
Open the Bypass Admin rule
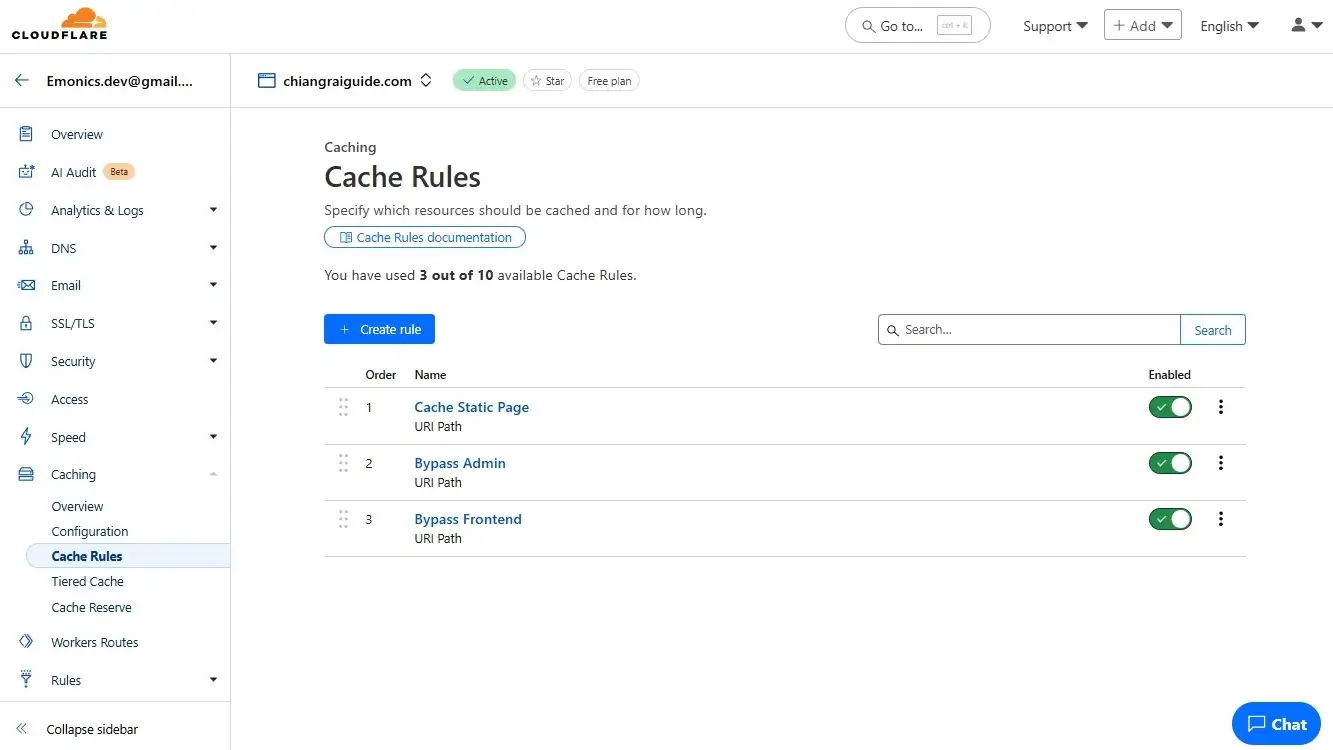coord(460,463)
